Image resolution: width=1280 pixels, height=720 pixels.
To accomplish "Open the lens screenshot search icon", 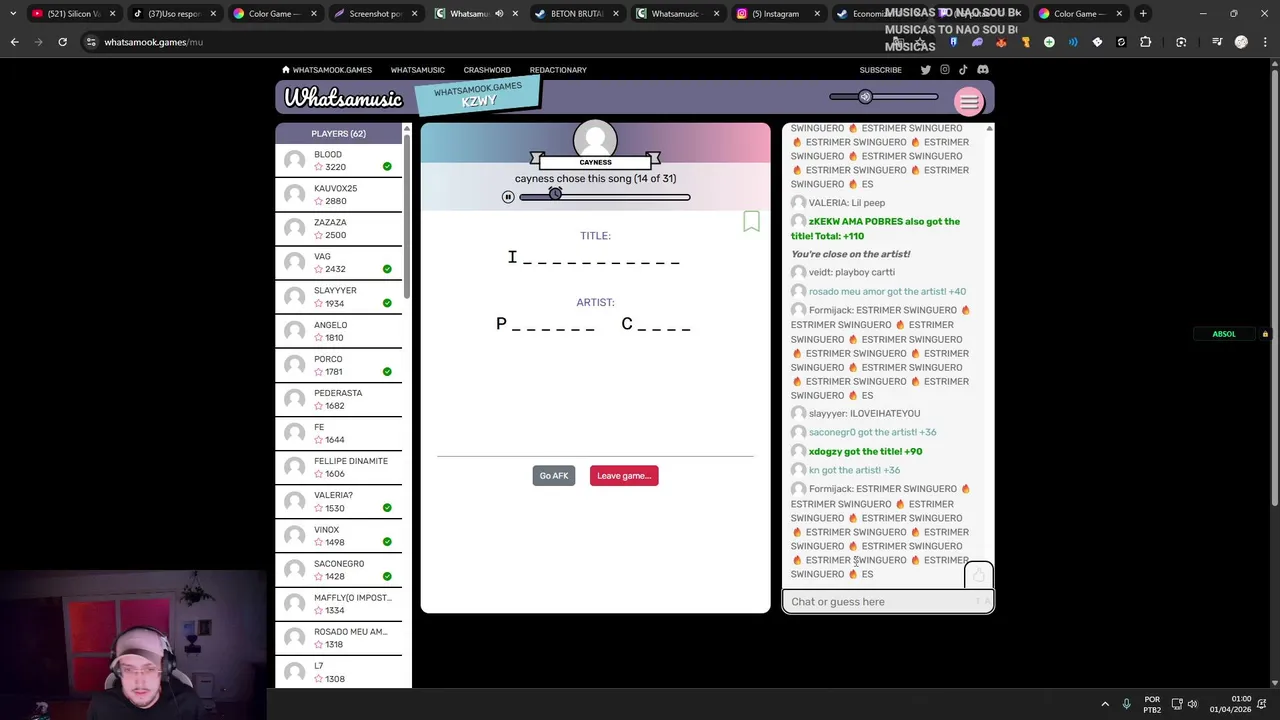I will [1181, 42].
